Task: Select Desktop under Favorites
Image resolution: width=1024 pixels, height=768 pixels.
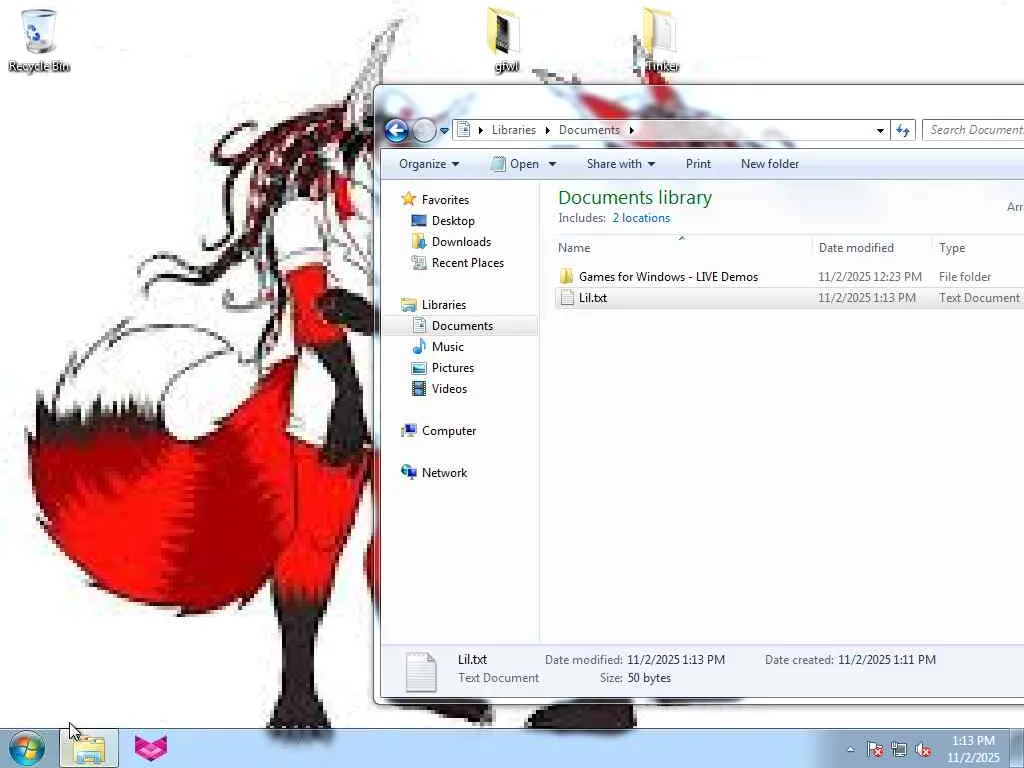Action: pos(453,221)
